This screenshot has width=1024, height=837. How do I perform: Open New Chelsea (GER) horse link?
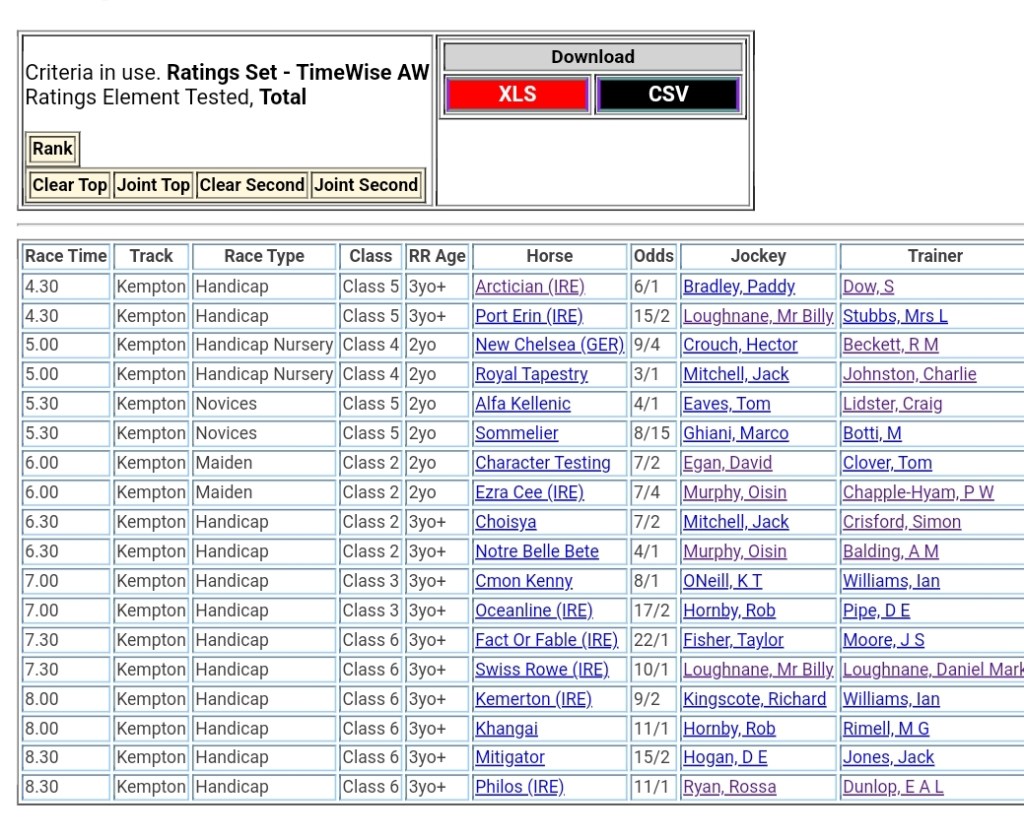pyautogui.click(x=549, y=345)
